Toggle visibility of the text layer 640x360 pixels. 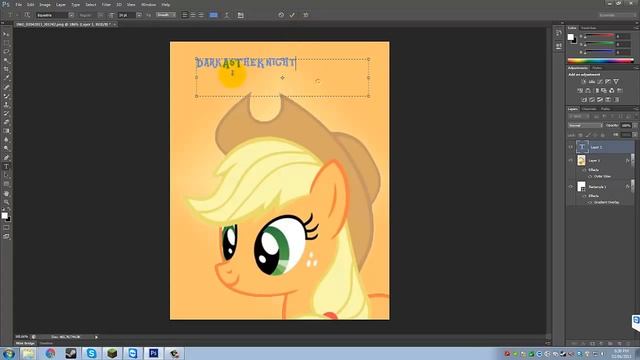coord(571,147)
